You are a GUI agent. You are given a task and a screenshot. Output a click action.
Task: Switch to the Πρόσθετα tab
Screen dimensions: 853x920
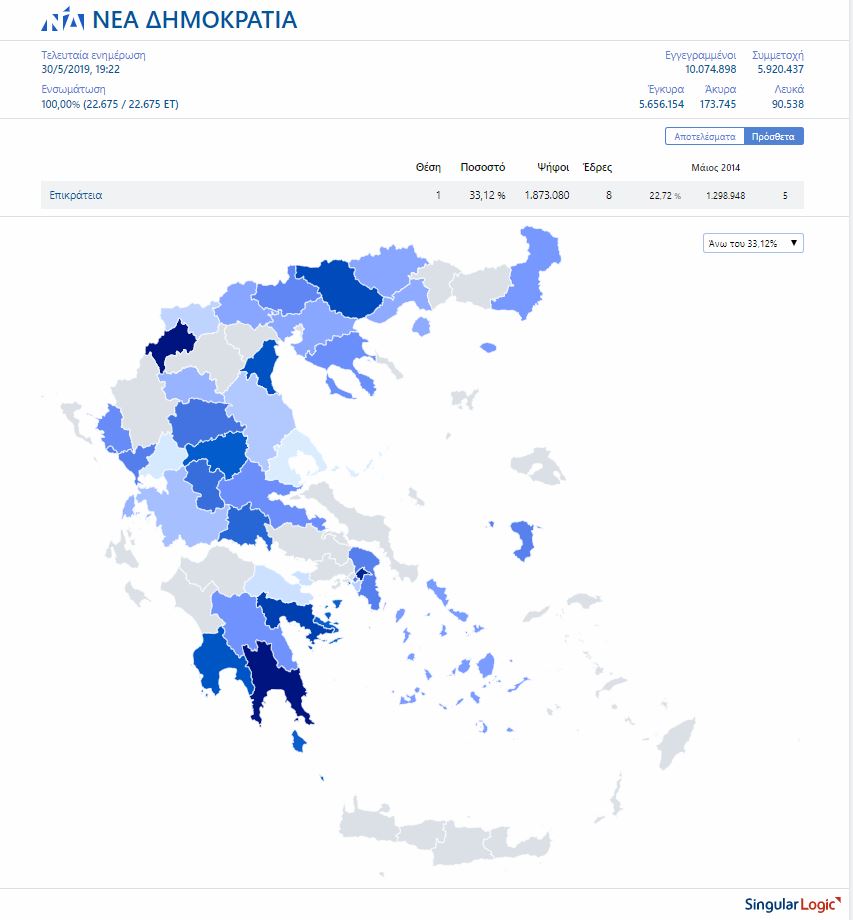coord(774,136)
